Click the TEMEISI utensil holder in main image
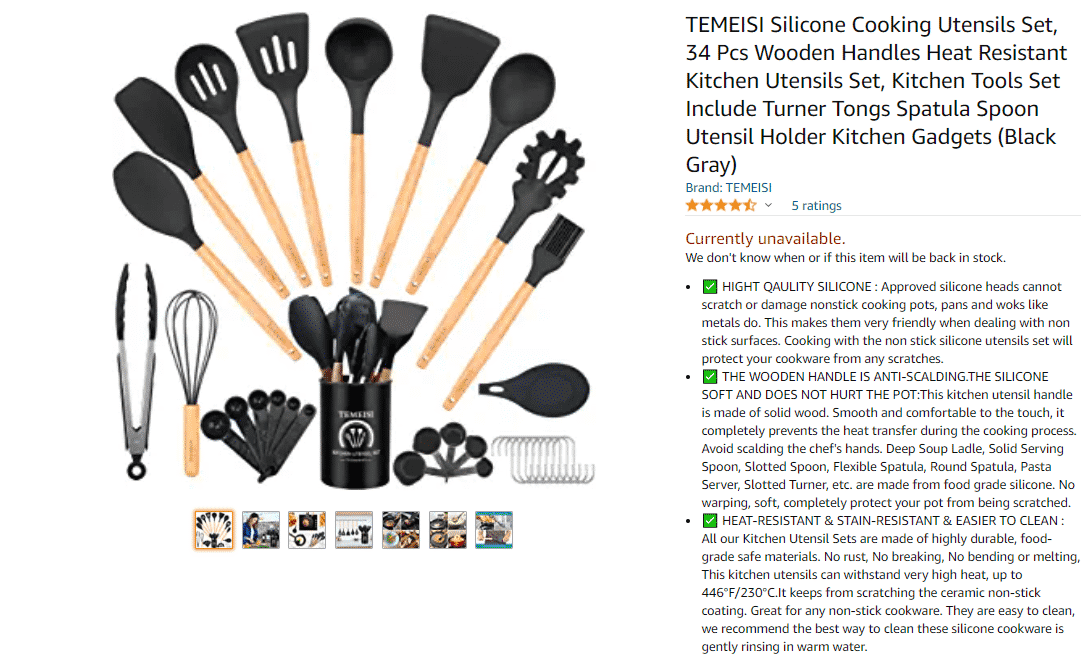The height and width of the screenshot is (657, 1092). click(357, 432)
